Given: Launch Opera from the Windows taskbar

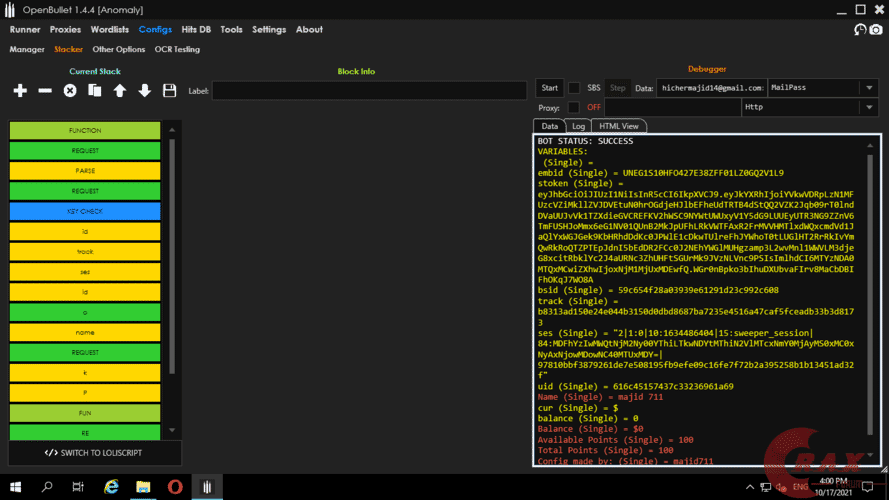Looking at the screenshot, I should pyautogui.click(x=174, y=487).
